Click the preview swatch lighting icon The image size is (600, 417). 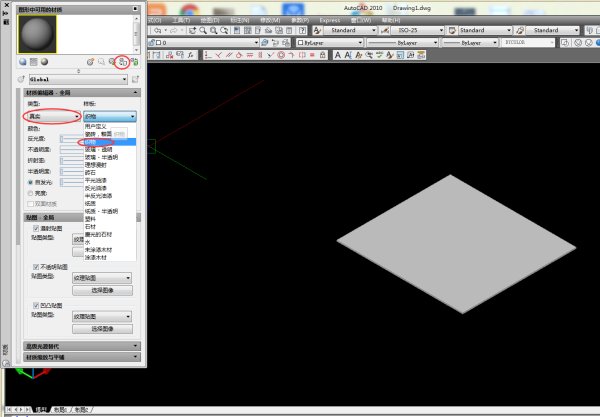tap(44, 62)
